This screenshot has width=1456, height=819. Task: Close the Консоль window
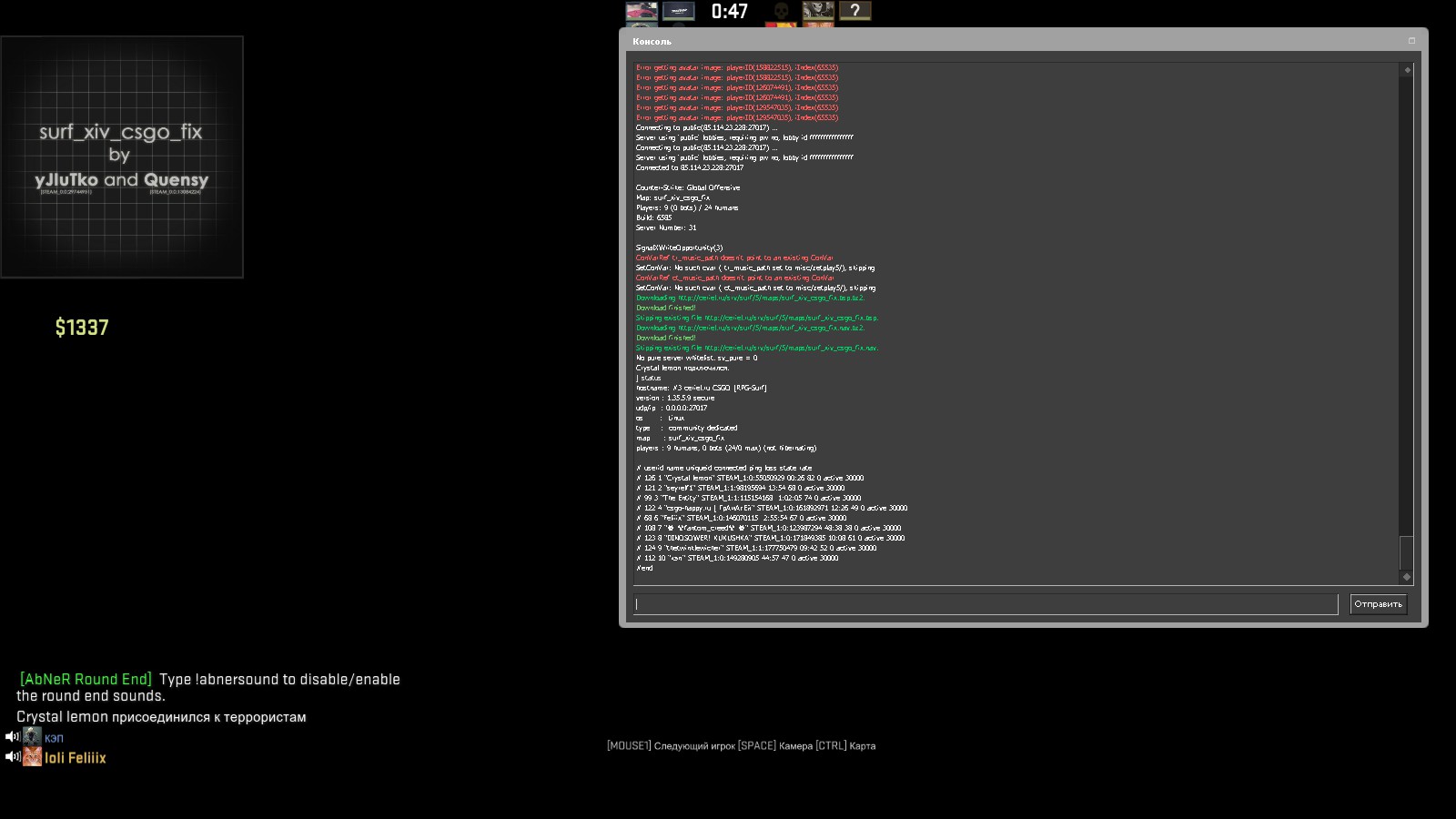pyautogui.click(x=1411, y=41)
